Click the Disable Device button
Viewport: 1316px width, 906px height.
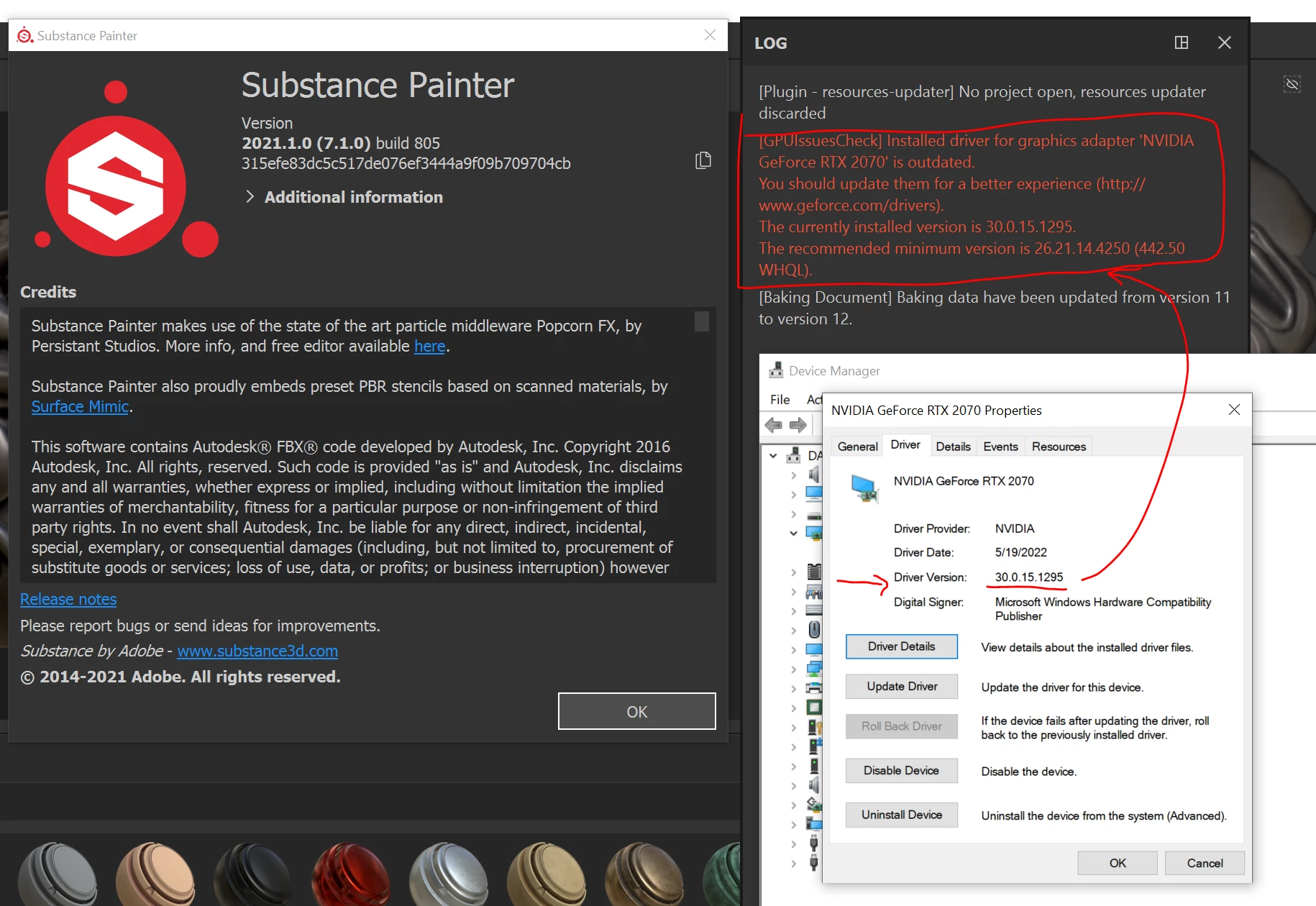pyautogui.click(x=902, y=770)
